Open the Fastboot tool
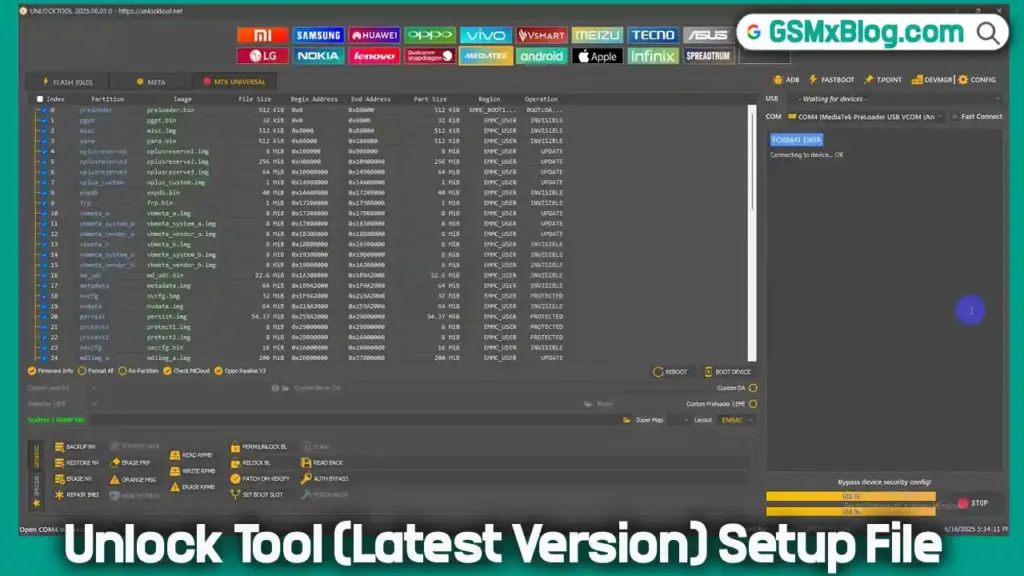This screenshot has height=576, width=1024. tap(832, 80)
